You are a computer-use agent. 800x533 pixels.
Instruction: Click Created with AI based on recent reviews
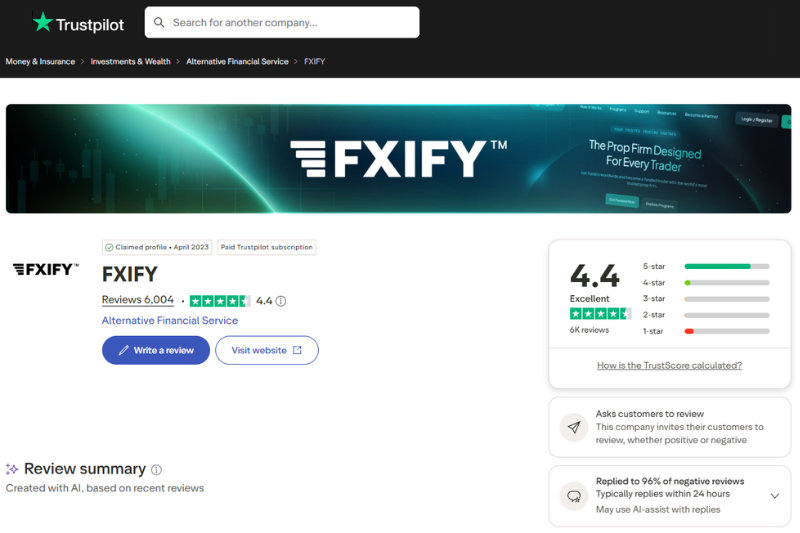pos(105,488)
